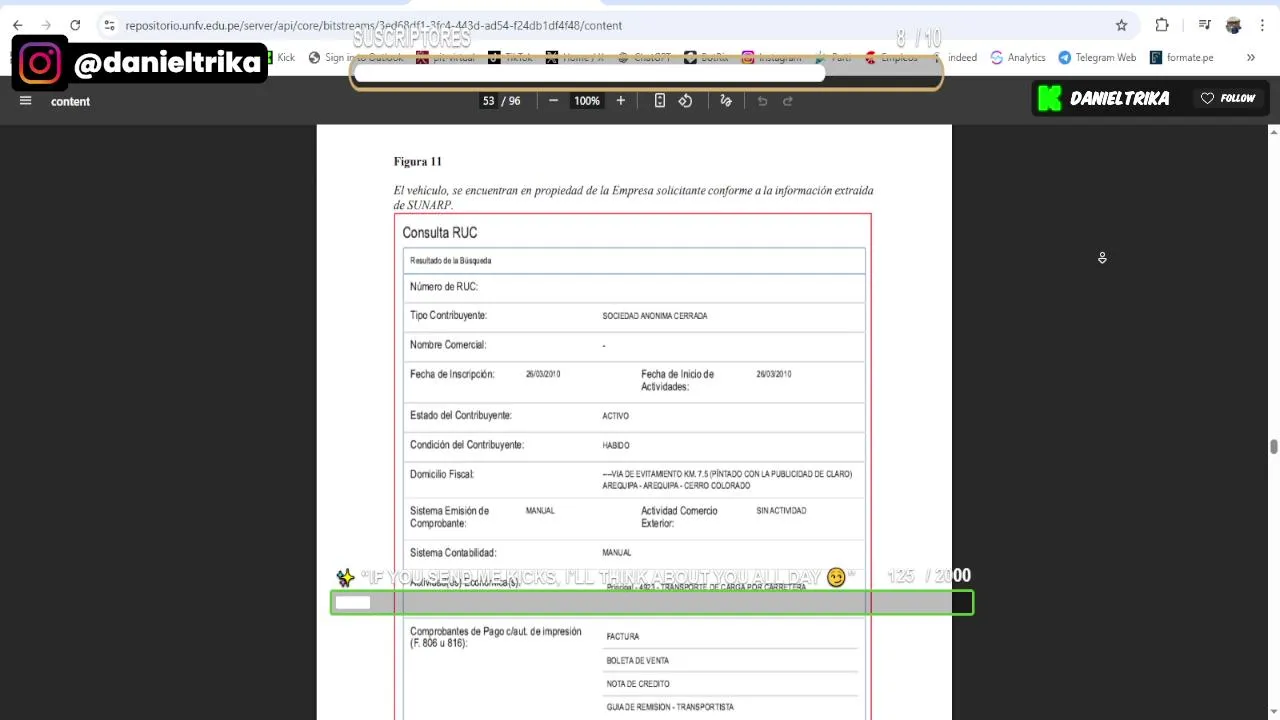The width and height of the screenshot is (1280, 720).
Task: Click the 100% zoom level field
Action: (x=587, y=101)
